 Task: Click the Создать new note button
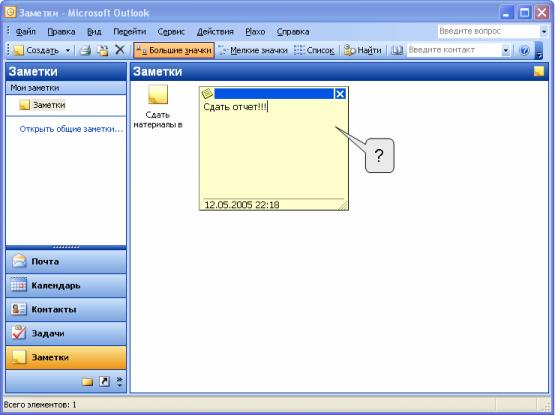point(35,50)
